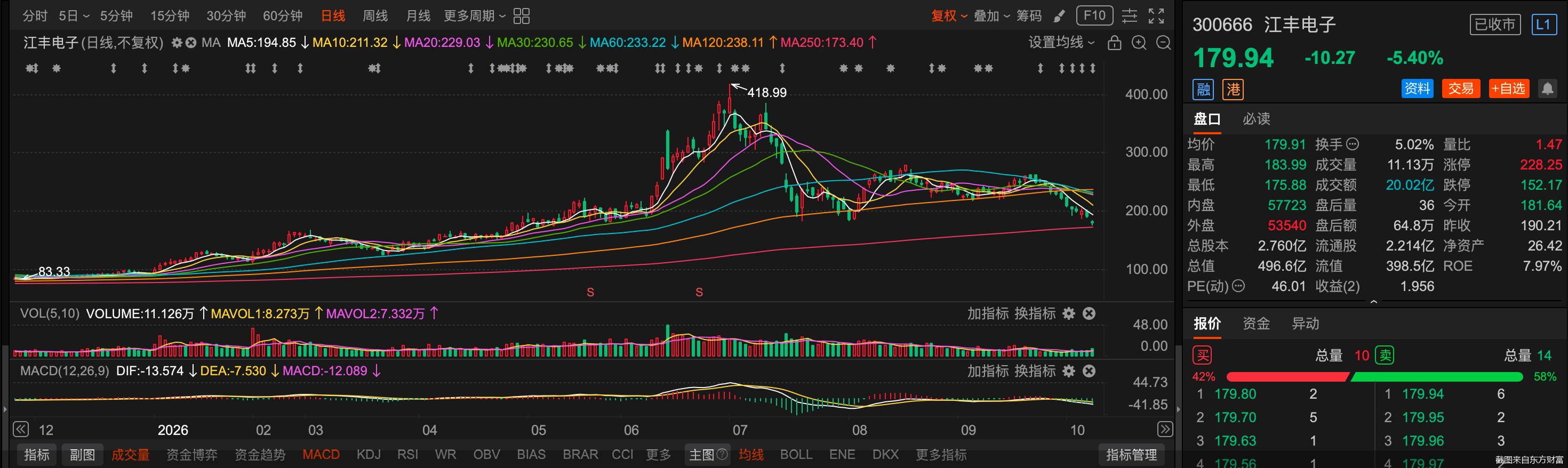
Task: Open the 更多周期 dropdown
Action: tap(475, 16)
